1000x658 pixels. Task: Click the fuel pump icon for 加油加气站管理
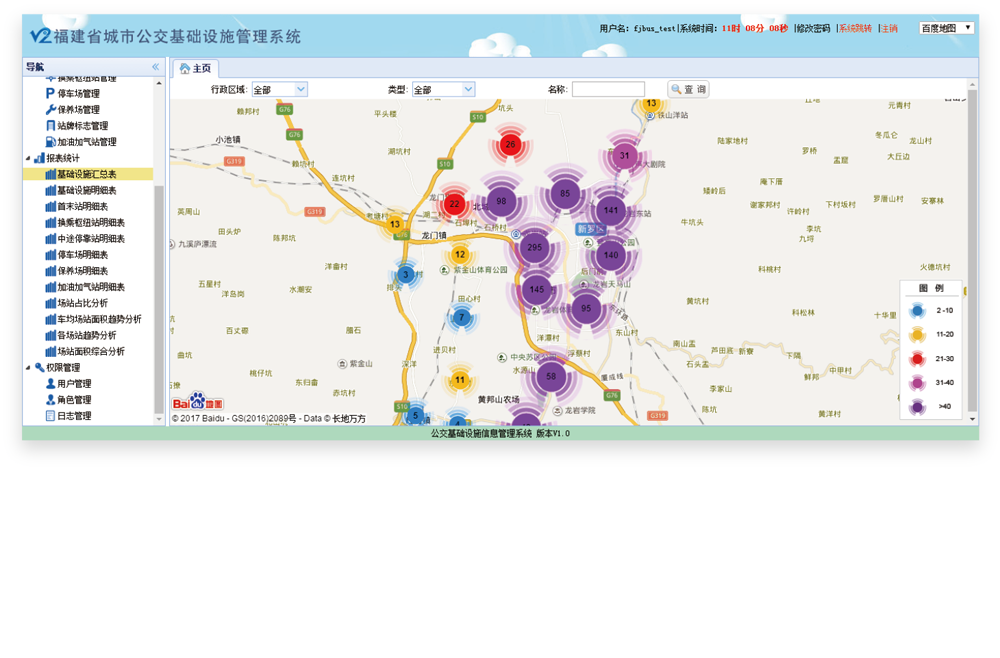click(x=50, y=142)
